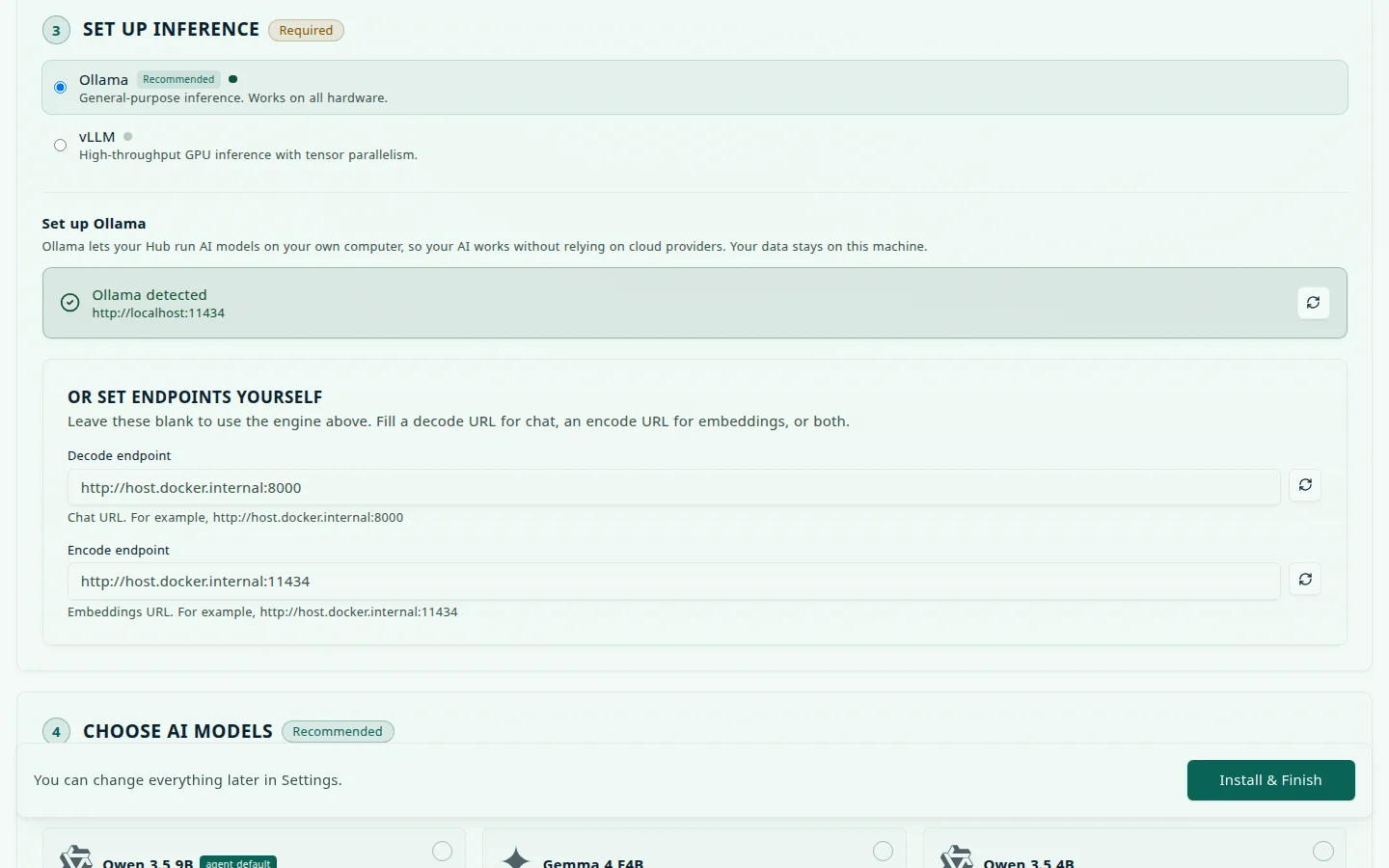Click the Recommended badge next to Ollama

(x=178, y=79)
